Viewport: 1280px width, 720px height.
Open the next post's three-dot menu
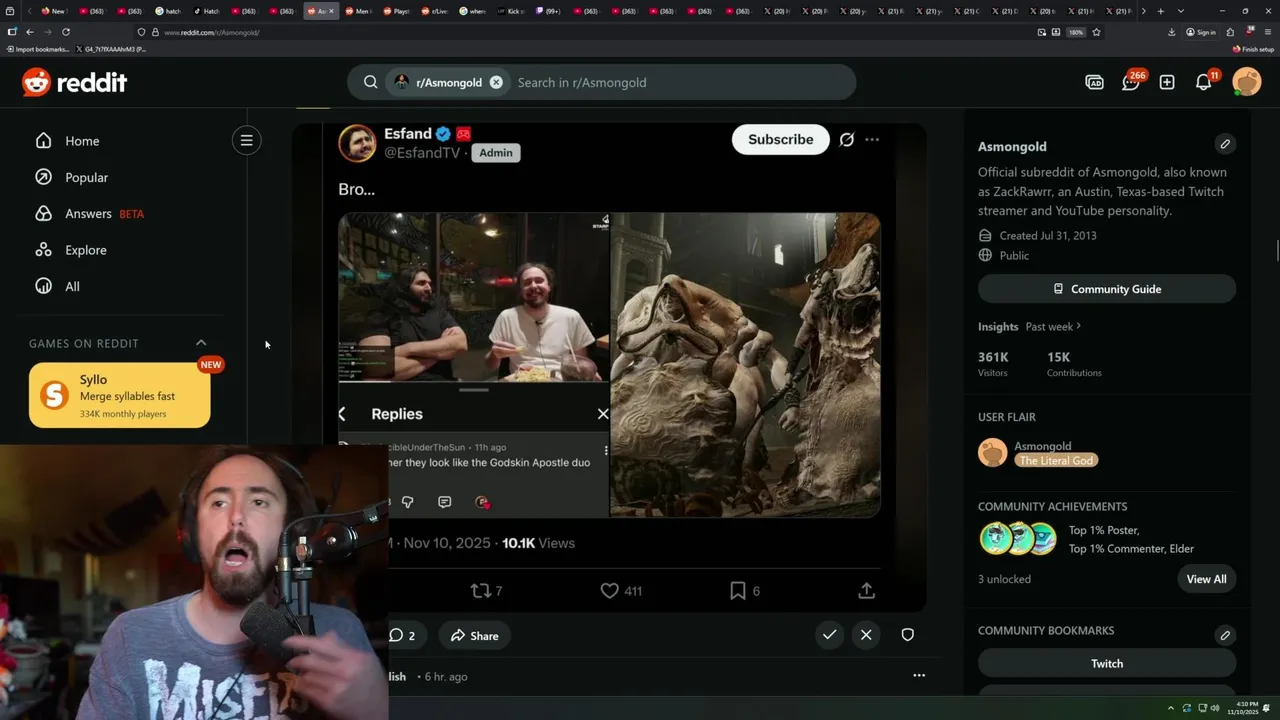[x=919, y=676]
